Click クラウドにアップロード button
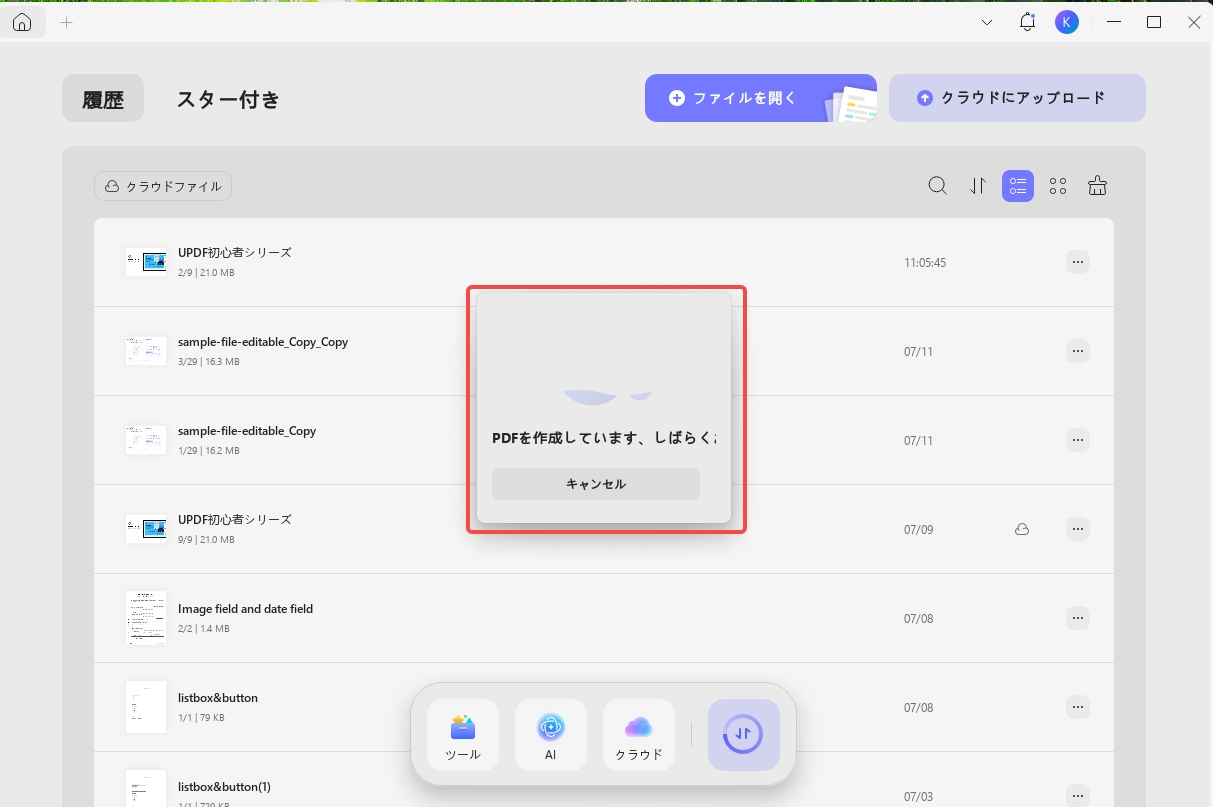 pos(1017,98)
